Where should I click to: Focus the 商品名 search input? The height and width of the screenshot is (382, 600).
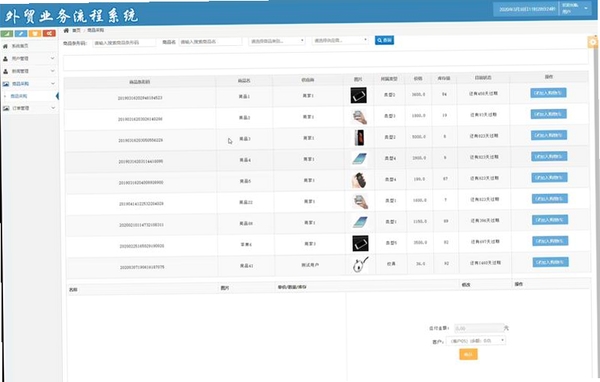pyautogui.click(x=210, y=42)
